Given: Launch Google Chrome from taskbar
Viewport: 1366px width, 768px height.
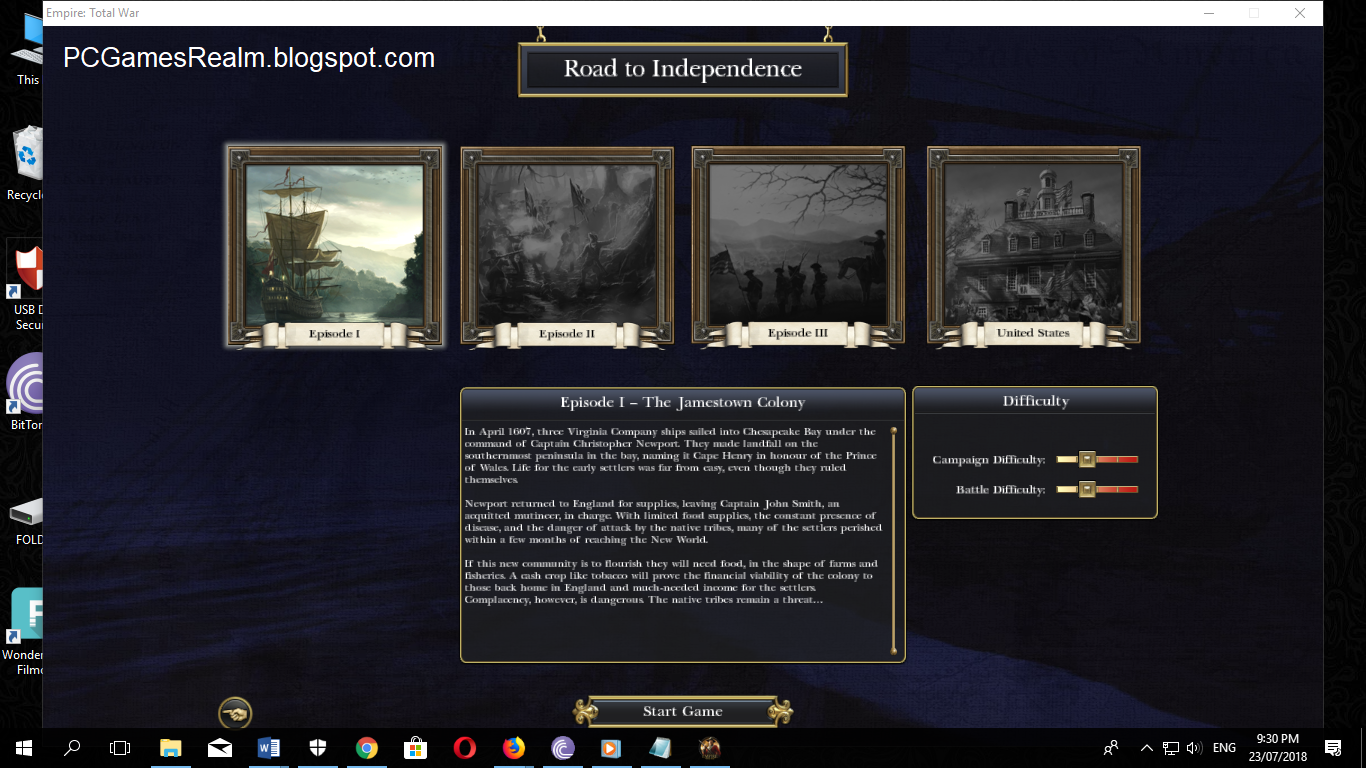Looking at the screenshot, I should pyautogui.click(x=367, y=748).
